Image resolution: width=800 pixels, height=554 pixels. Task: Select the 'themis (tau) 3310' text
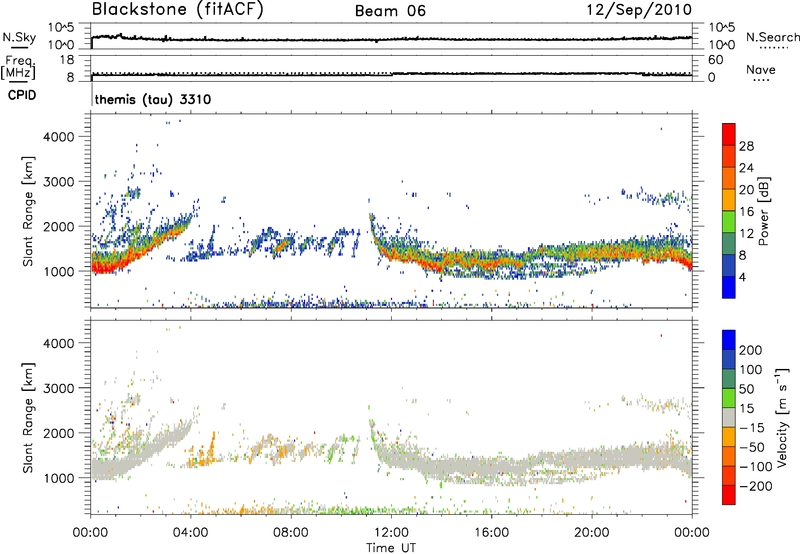(x=153, y=99)
